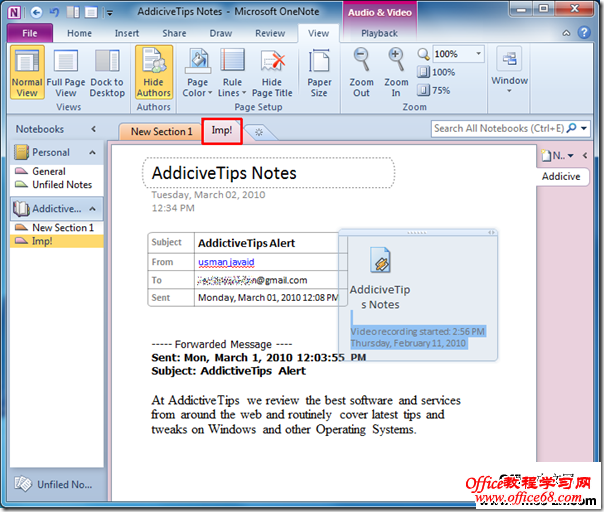Open OneNote Help question mark icon
Screen dimensions: 604x512
[584, 33]
